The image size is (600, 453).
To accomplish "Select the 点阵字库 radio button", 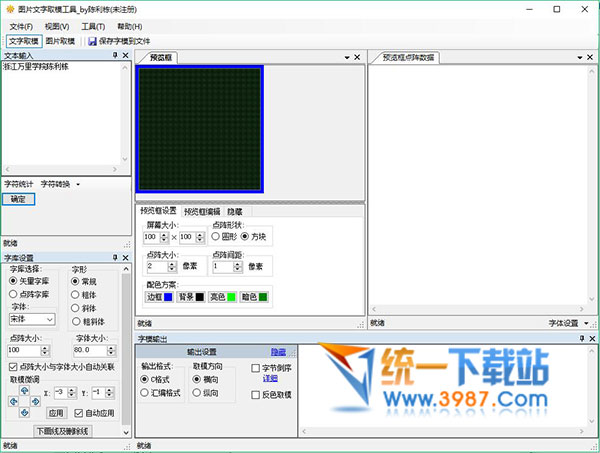I will 14,295.
